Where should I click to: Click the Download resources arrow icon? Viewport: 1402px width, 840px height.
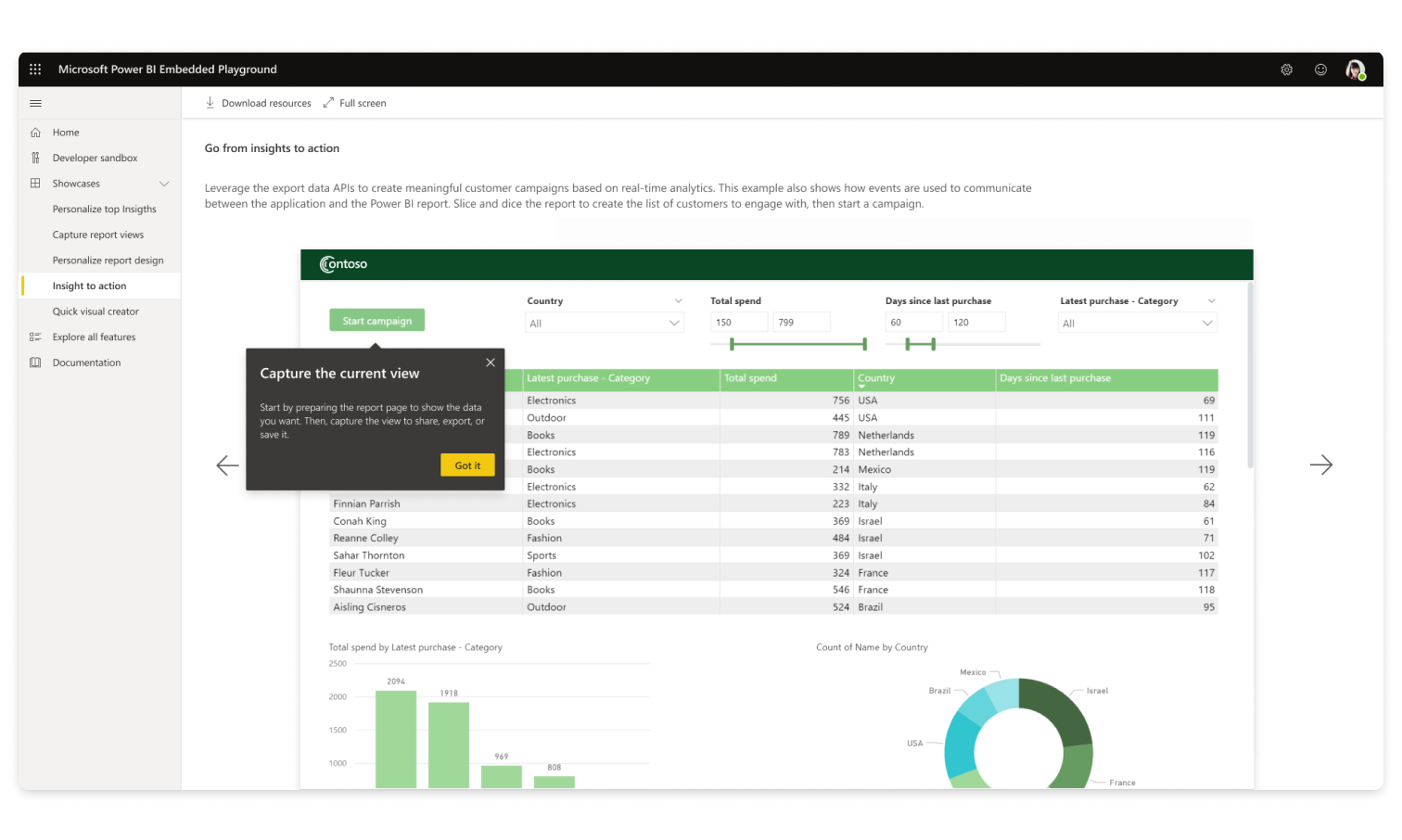(x=210, y=103)
